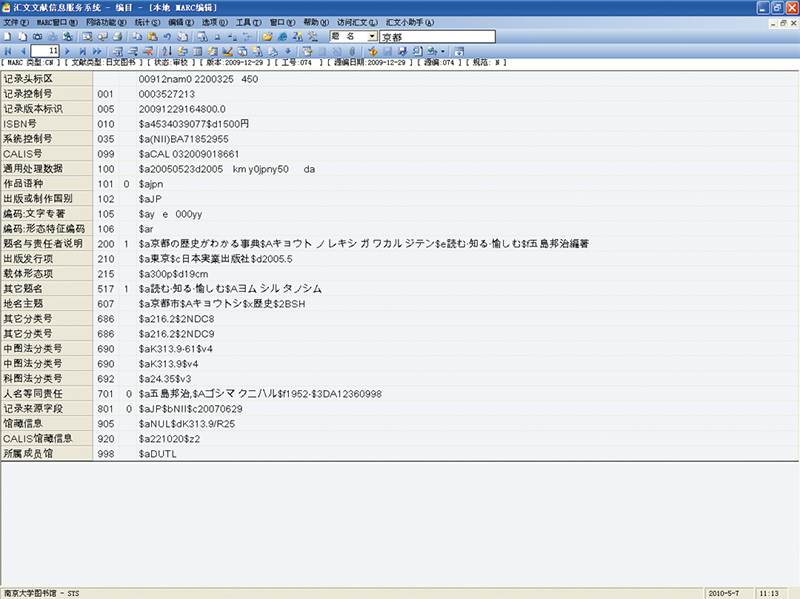Screen dimensions: 800x599
Task: Click the delete field icon with red X
Action: [x=148, y=51]
